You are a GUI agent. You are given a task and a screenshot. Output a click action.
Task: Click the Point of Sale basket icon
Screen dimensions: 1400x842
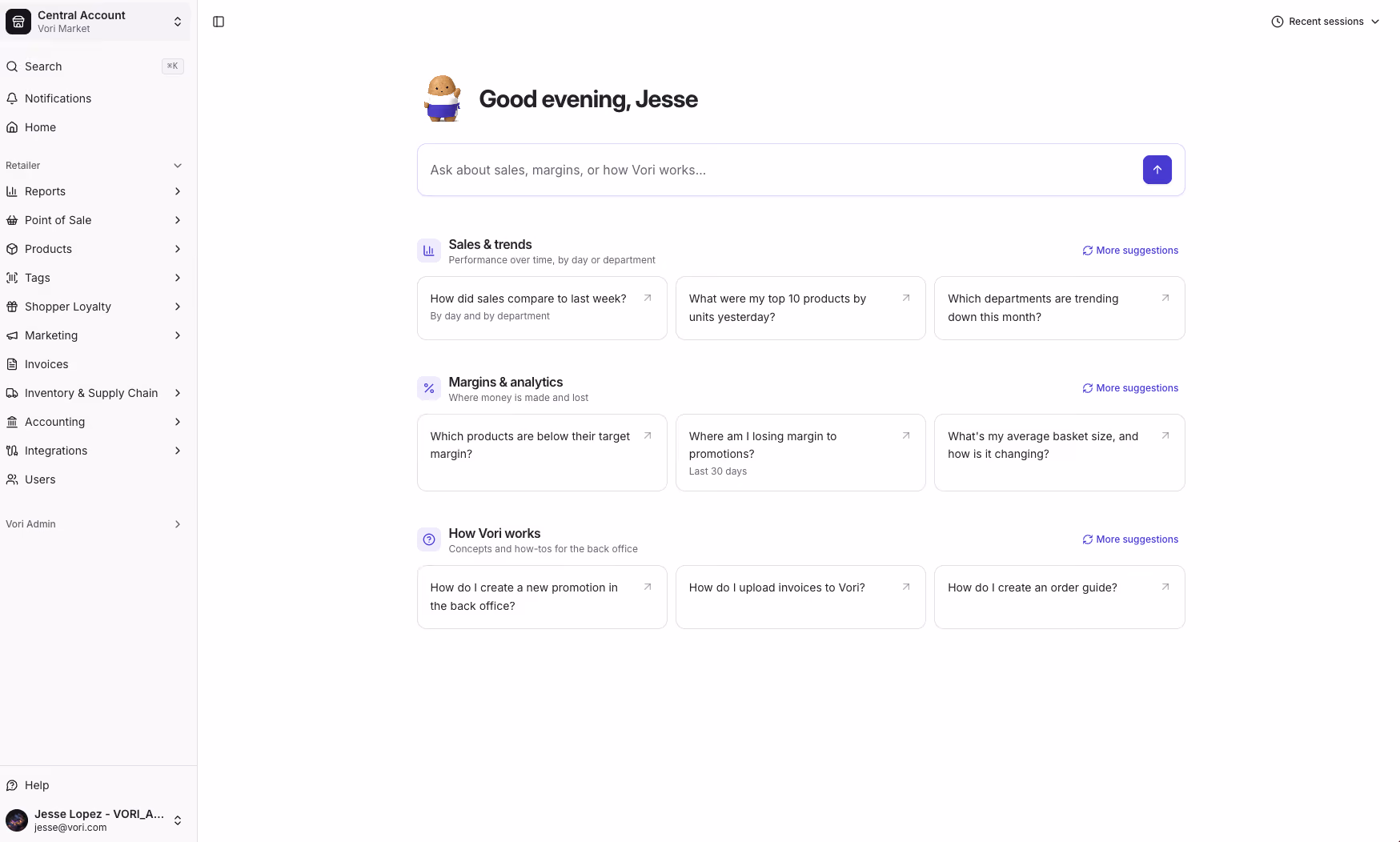coord(12,220)
